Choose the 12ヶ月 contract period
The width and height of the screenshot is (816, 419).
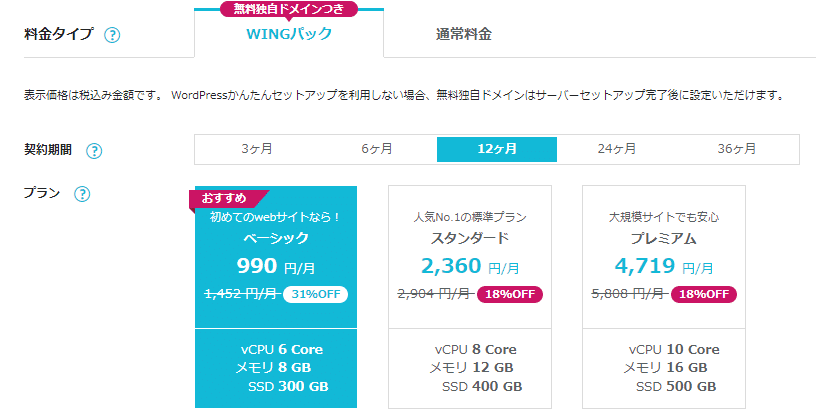pyautogui.click(x=497, y=149)
